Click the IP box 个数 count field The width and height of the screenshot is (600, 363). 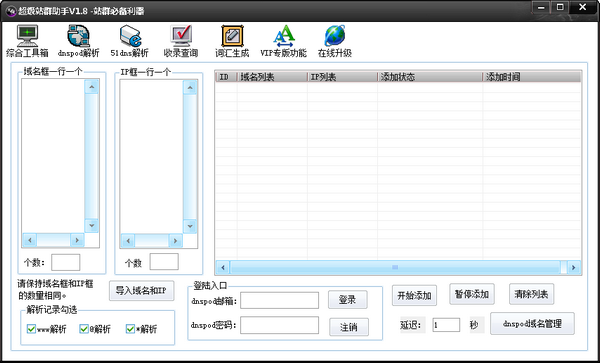coord(164,262)
